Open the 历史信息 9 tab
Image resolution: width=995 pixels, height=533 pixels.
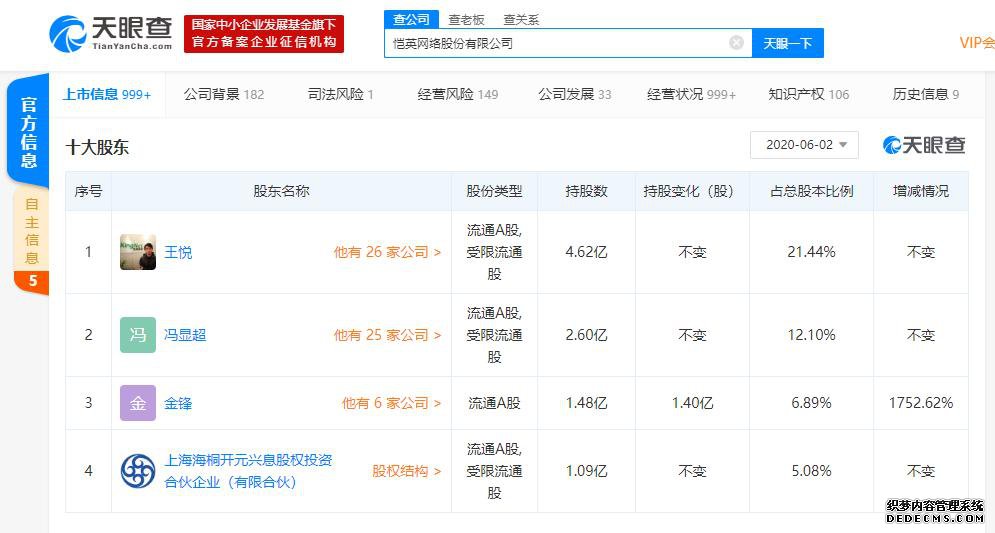coord(925,95)
